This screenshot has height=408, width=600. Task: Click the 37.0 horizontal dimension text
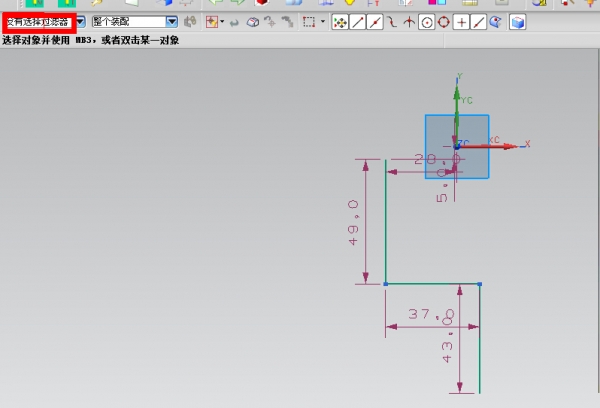(x=431, y=314)
